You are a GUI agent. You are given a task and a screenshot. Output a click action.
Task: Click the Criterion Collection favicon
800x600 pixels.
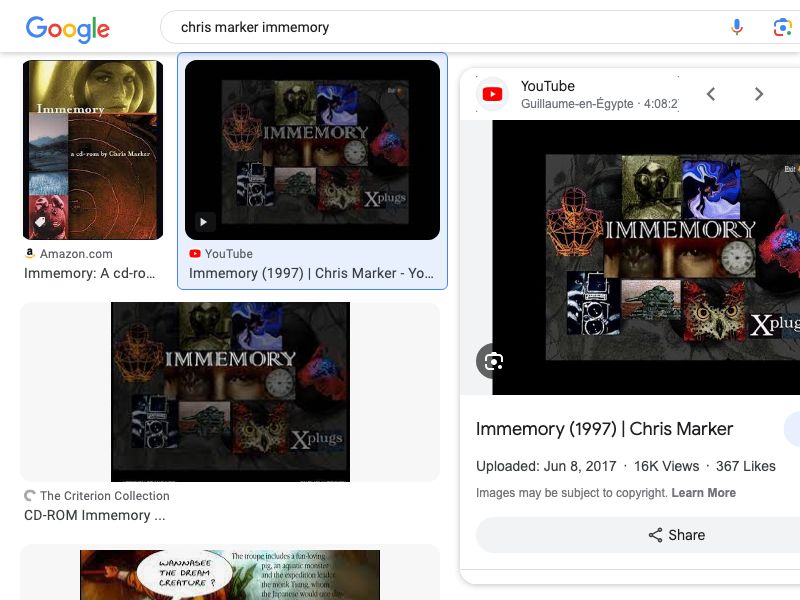(x=30, y=495)
